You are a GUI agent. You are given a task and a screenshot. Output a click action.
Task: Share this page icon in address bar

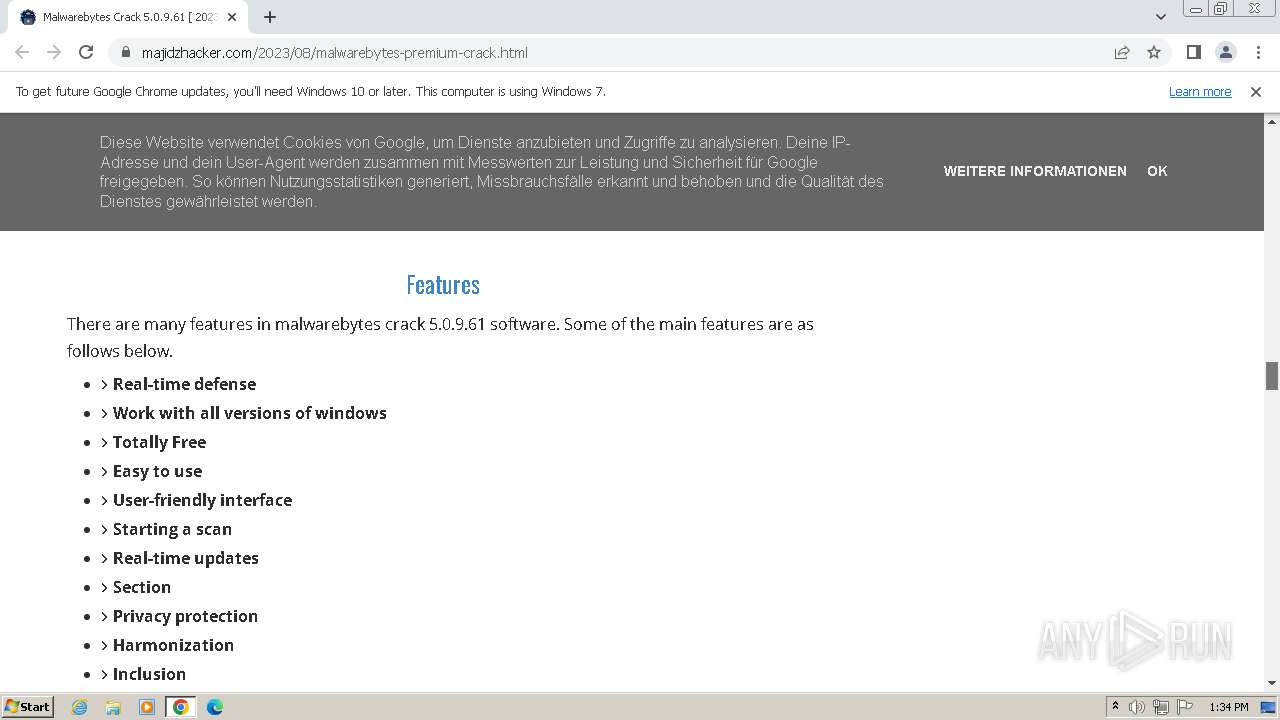click(1122, 52)
